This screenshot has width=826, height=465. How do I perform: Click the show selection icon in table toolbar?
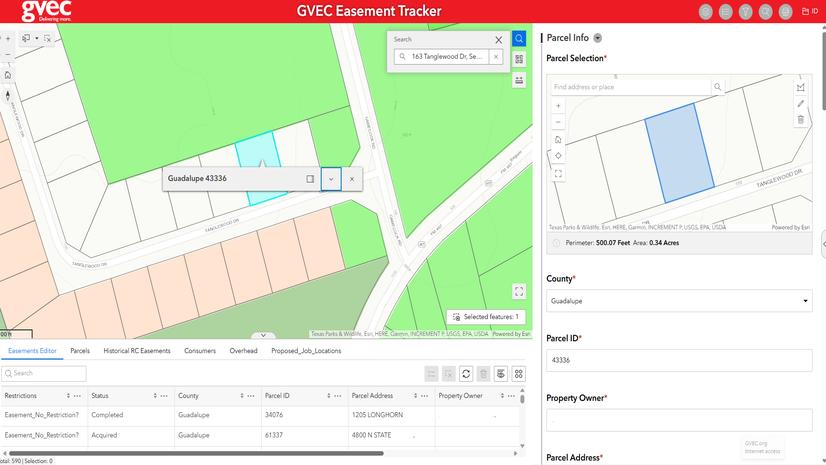click(x=431, y=374)
